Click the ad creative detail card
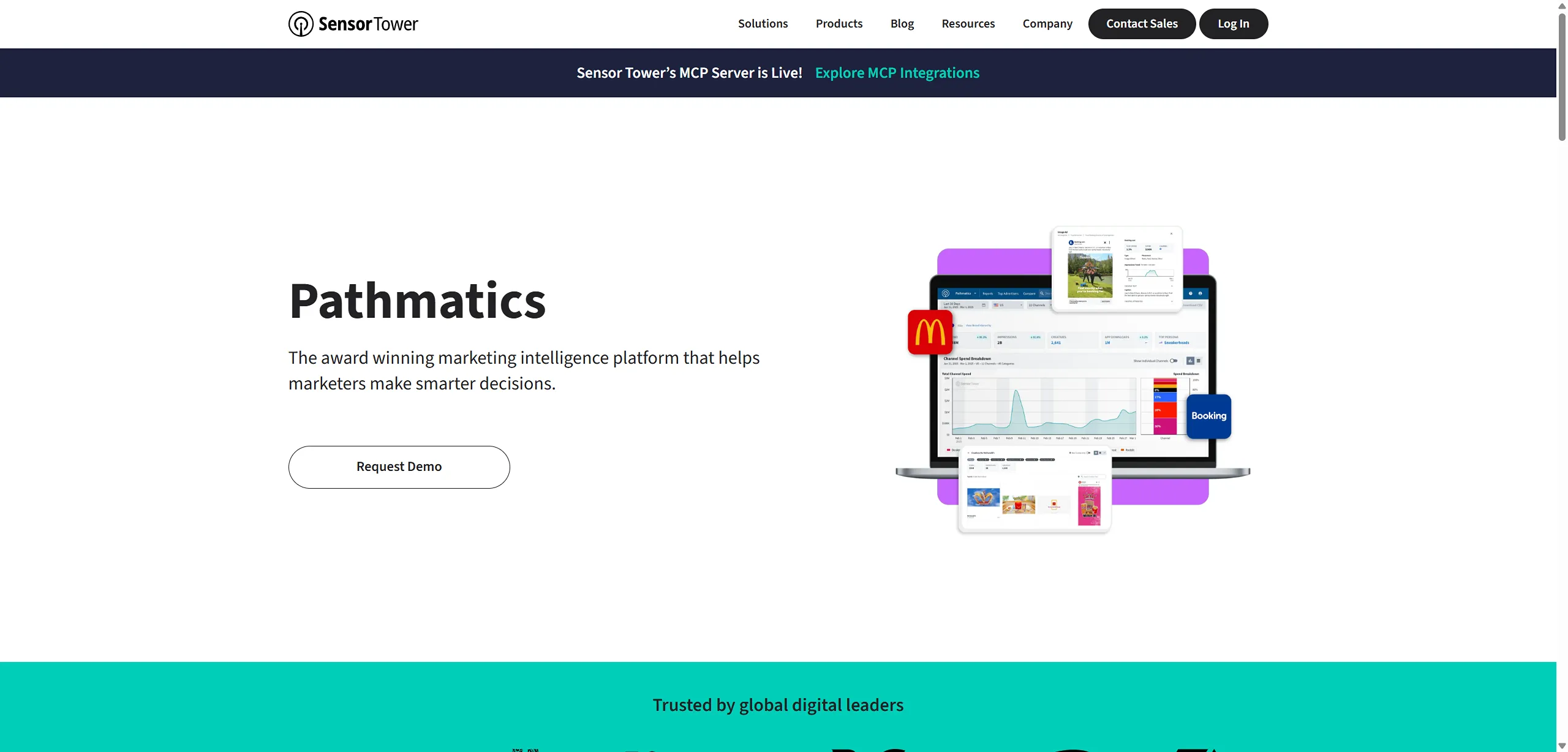 (1117, 269)
